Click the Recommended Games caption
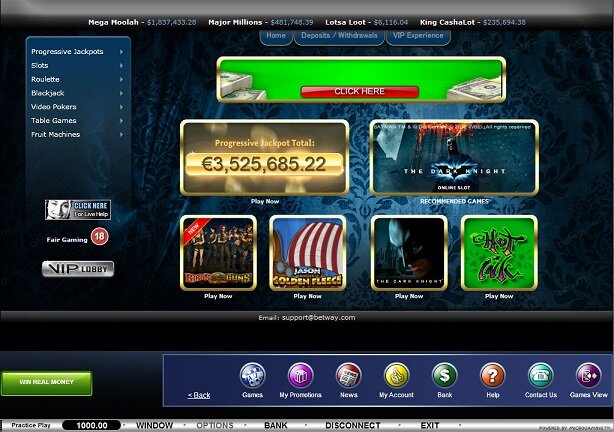614x432 pixels. [x=454, y=201]
